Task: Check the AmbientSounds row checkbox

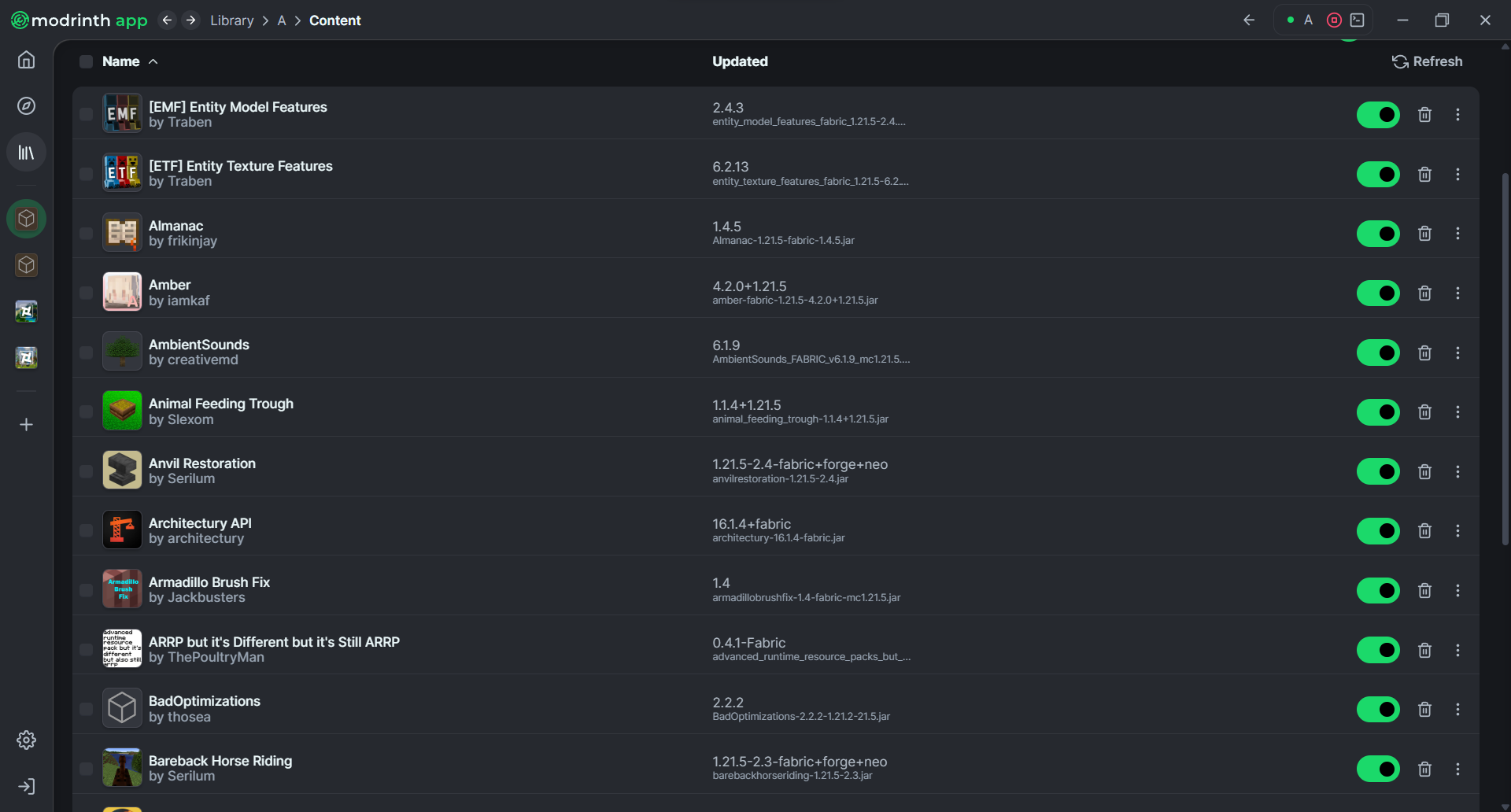Action: pos(86,352)
